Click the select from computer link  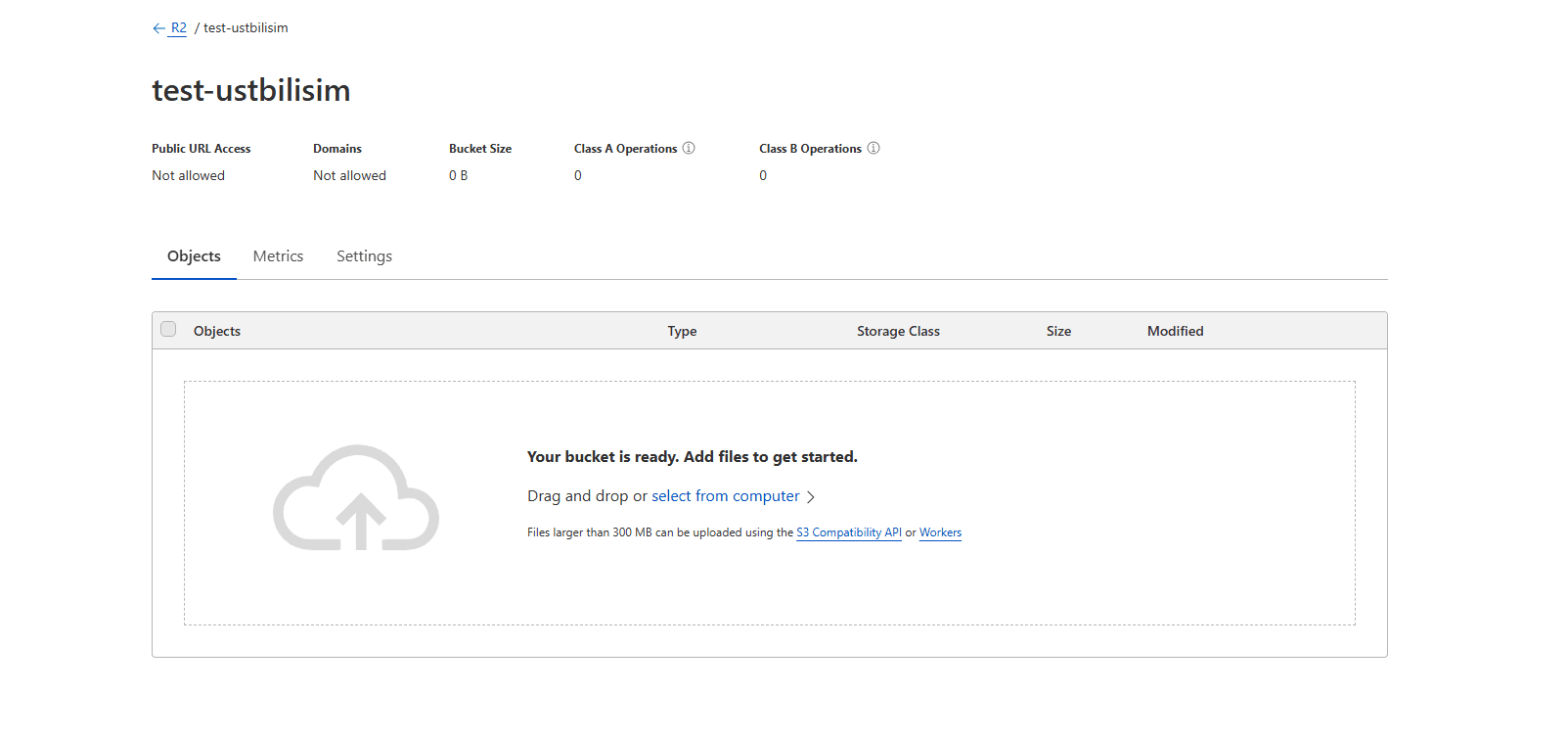pos(725,496)
